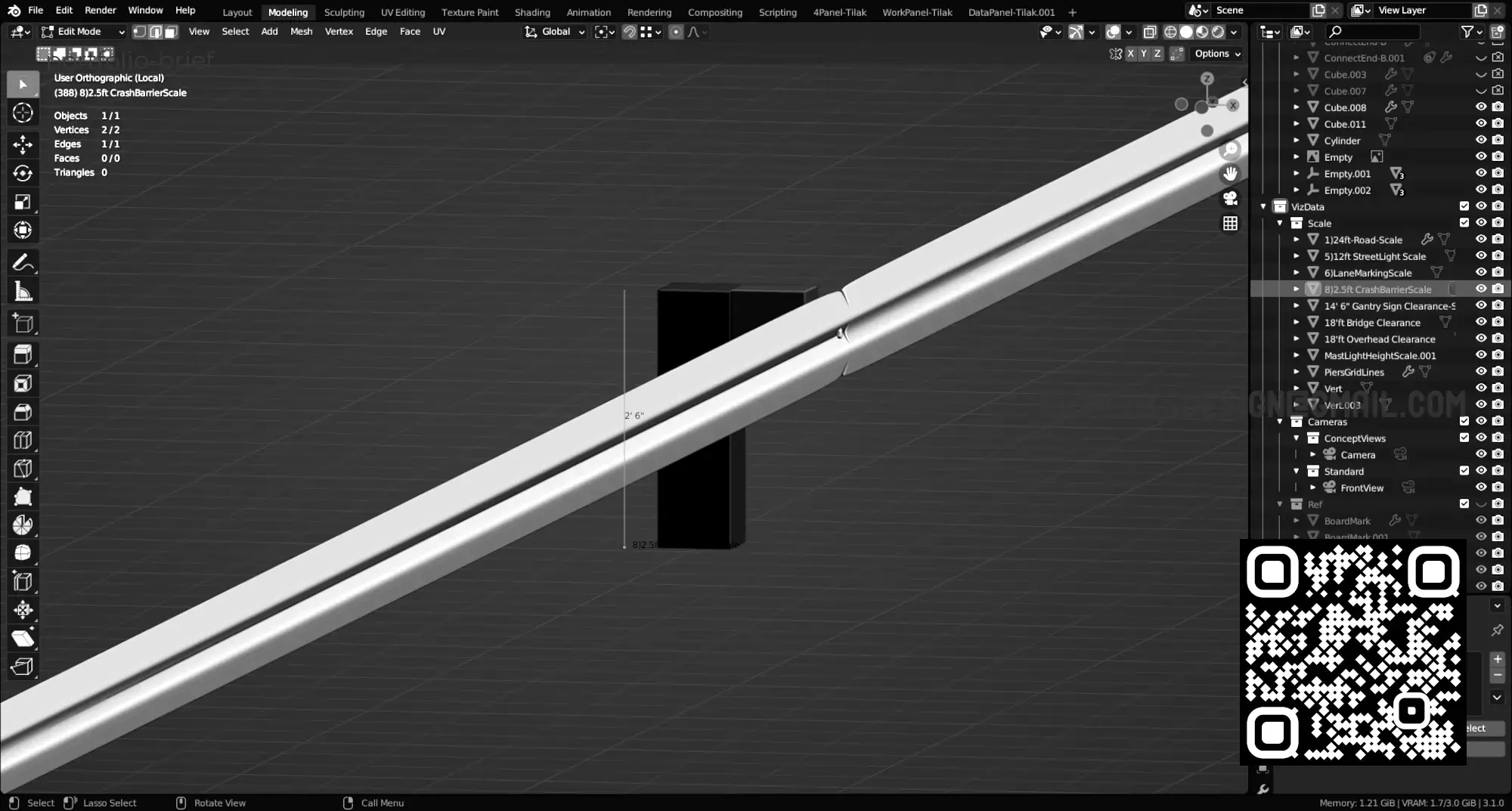This screenshot has height=811, width=1512.
Task: Click the Options button in viewport header
Action: (1217, 54)
